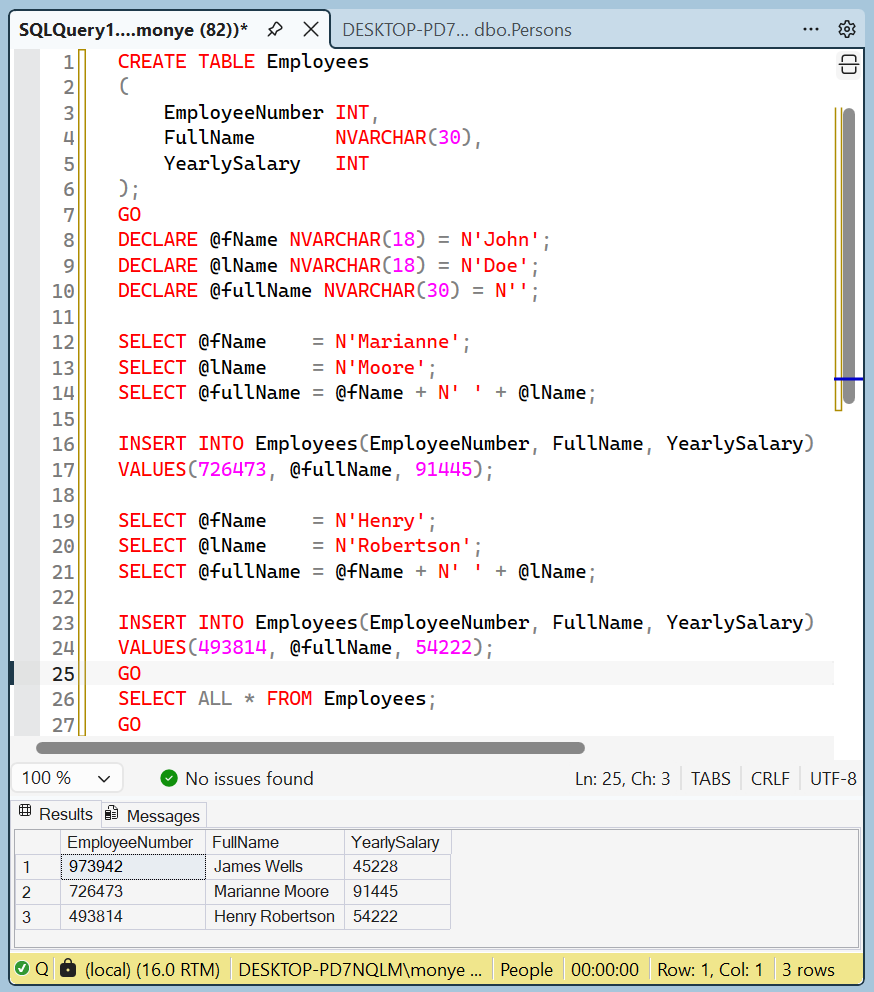Click the editor horizontal scrollbar thumb
The width and height of the screenshot is (874, 992).
coord(310,748)
